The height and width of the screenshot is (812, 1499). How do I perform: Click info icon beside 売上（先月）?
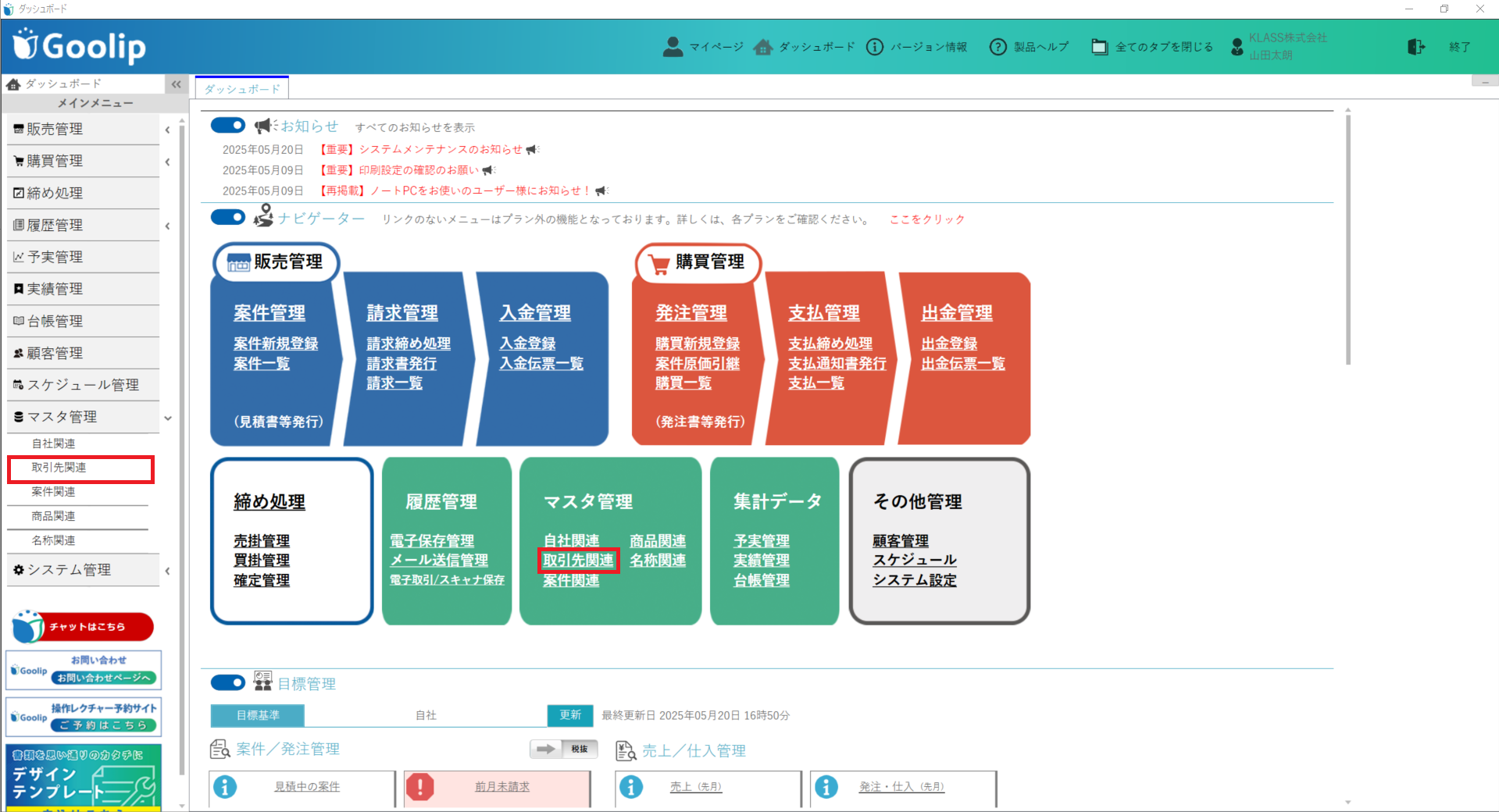[x=631, y=787]
